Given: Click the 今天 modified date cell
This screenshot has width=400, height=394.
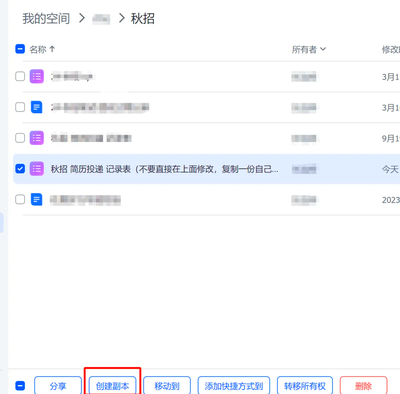Looking at the screenshot, I should click(x=390, y=169).
